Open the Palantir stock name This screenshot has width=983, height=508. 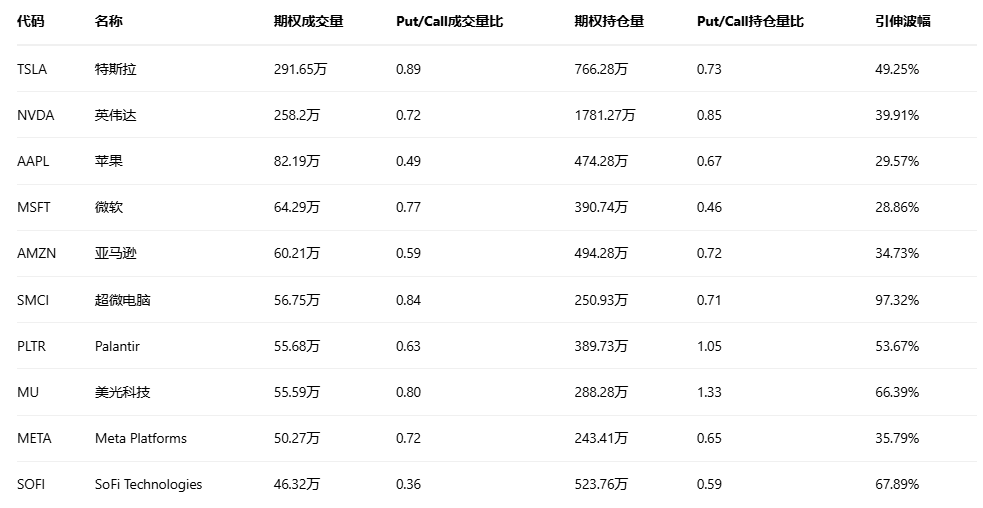click(x=117, y=346)
